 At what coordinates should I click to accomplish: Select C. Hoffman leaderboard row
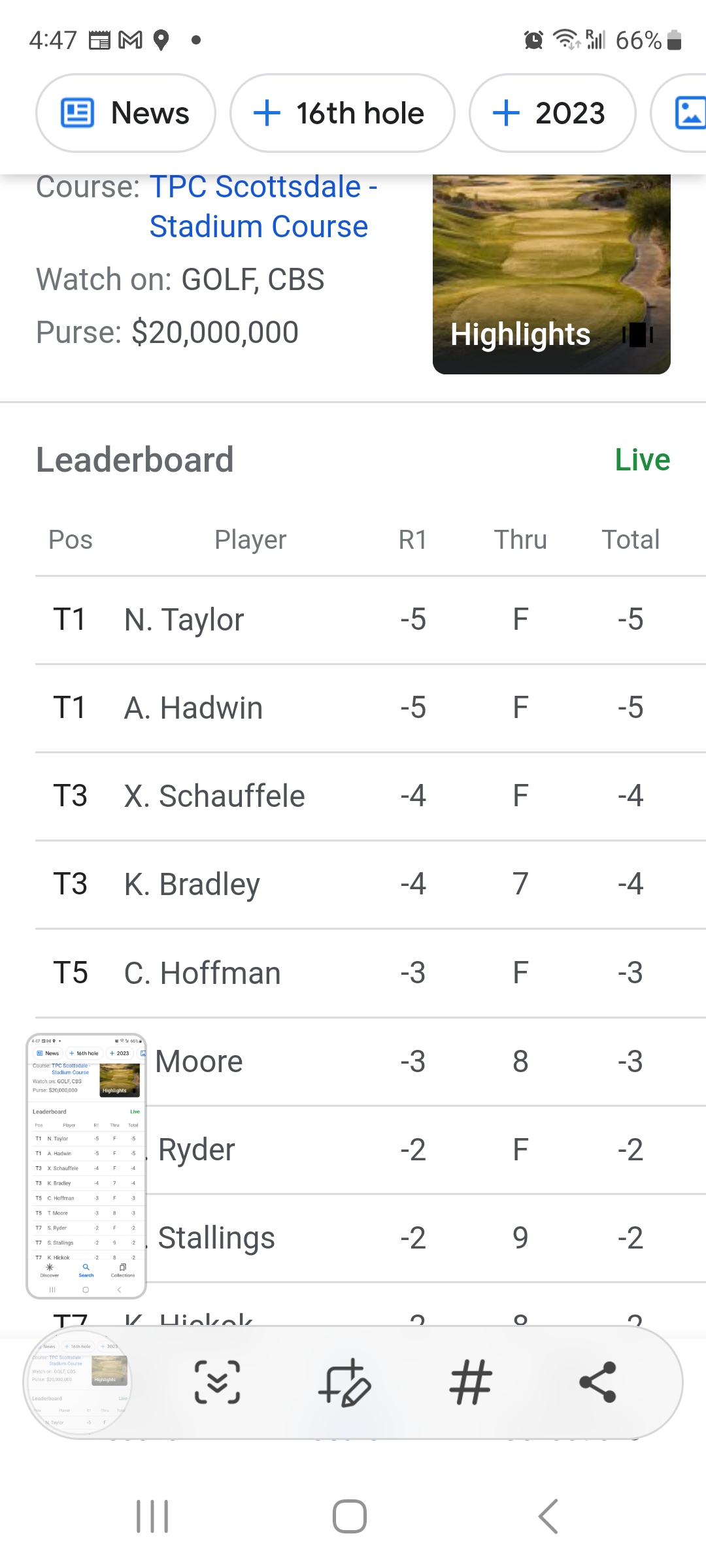pyautogui.click(x=353, y=973)
